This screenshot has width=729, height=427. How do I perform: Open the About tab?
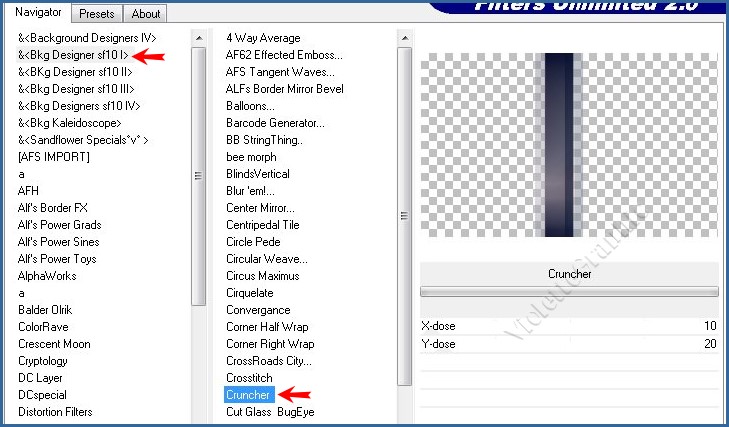pos(146,14)
